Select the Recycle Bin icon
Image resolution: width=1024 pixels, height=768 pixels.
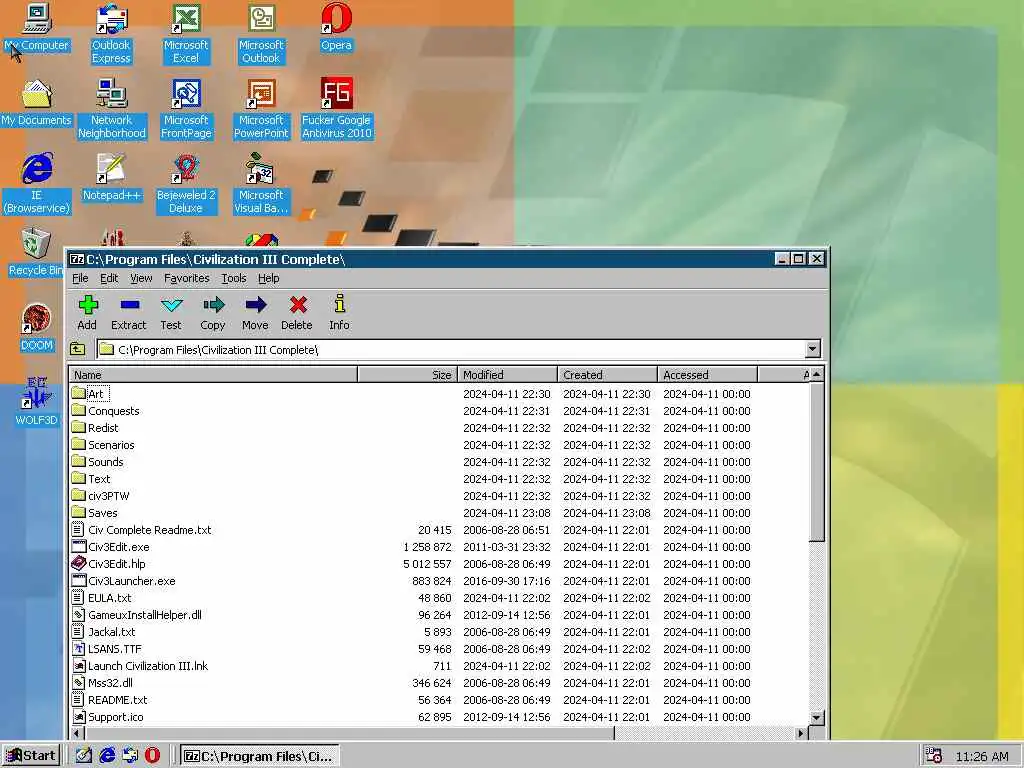(x=35, y=252)
